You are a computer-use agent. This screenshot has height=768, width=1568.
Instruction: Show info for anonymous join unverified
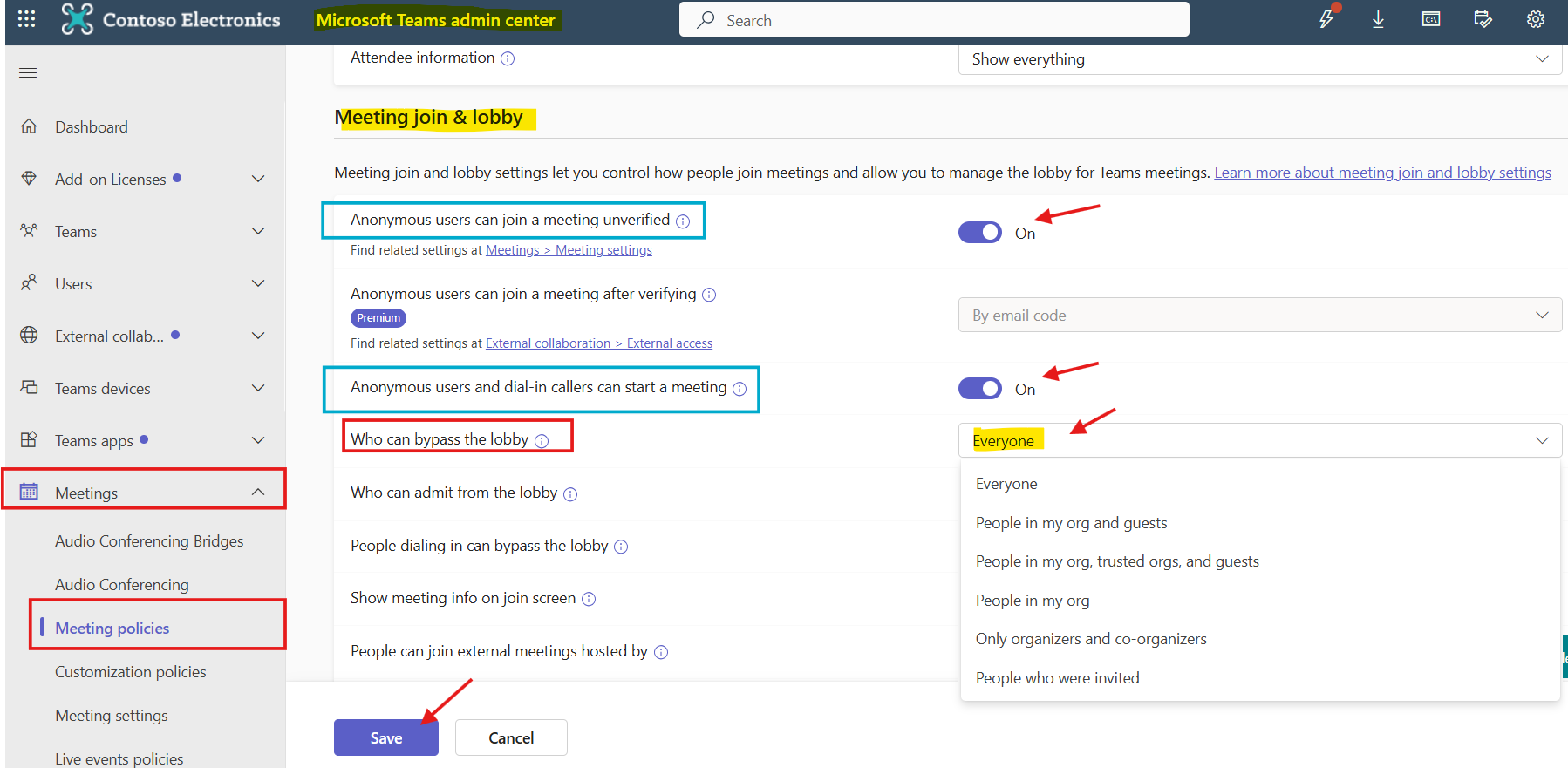click(x=683, y=221)
